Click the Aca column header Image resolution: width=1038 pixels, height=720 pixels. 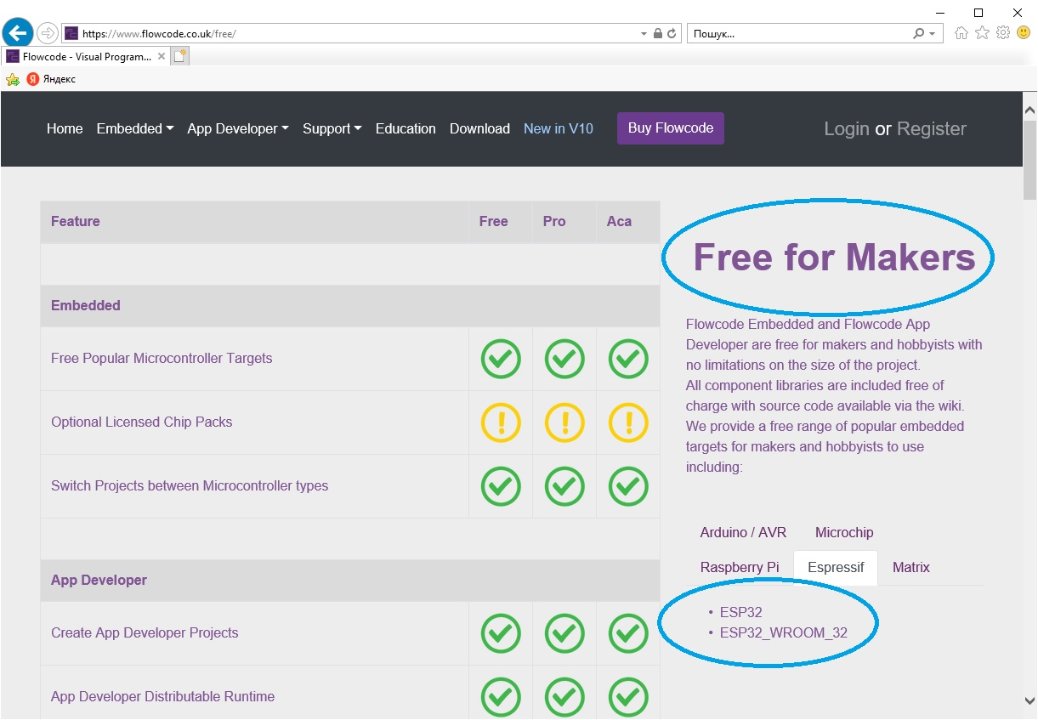pyautogui.click(x=619, y=221)
